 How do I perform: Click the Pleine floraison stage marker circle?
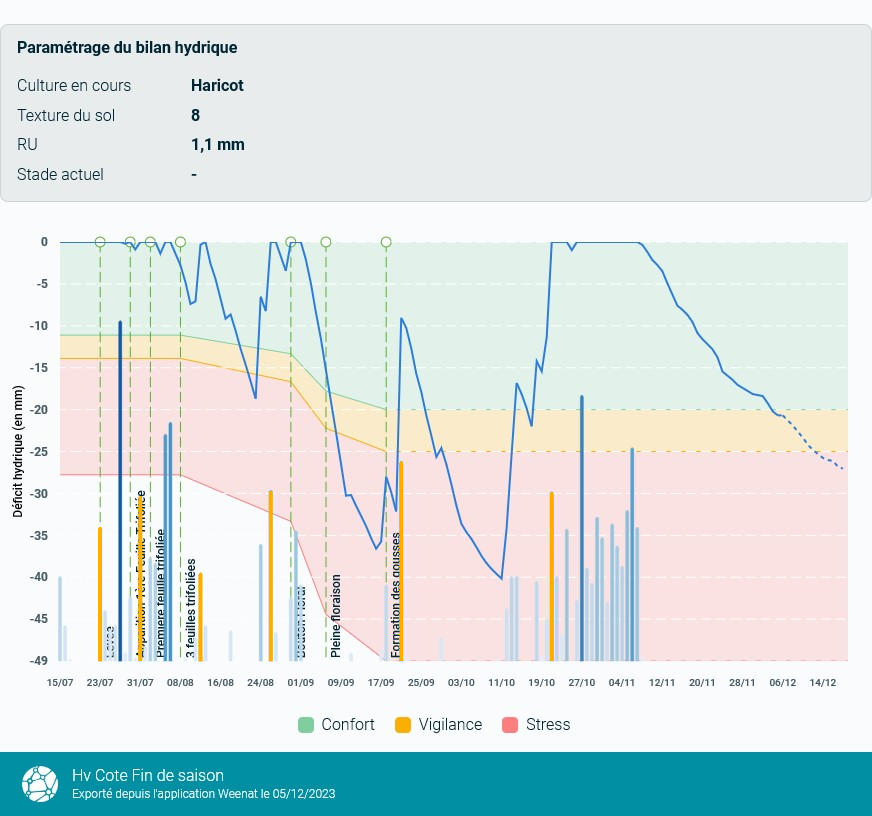[326, 242]
